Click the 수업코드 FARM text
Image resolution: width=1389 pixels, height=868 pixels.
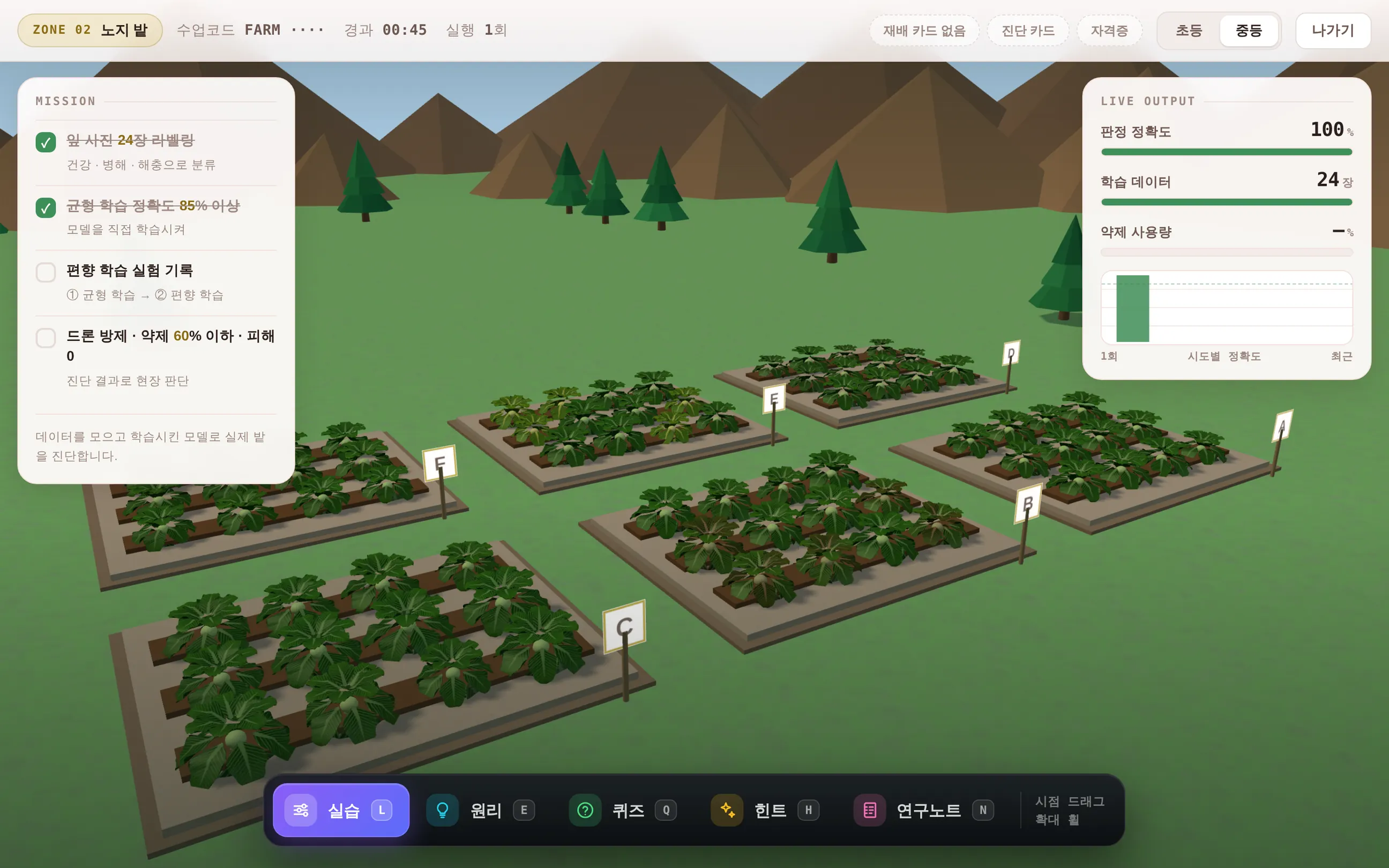click(250, 30)
